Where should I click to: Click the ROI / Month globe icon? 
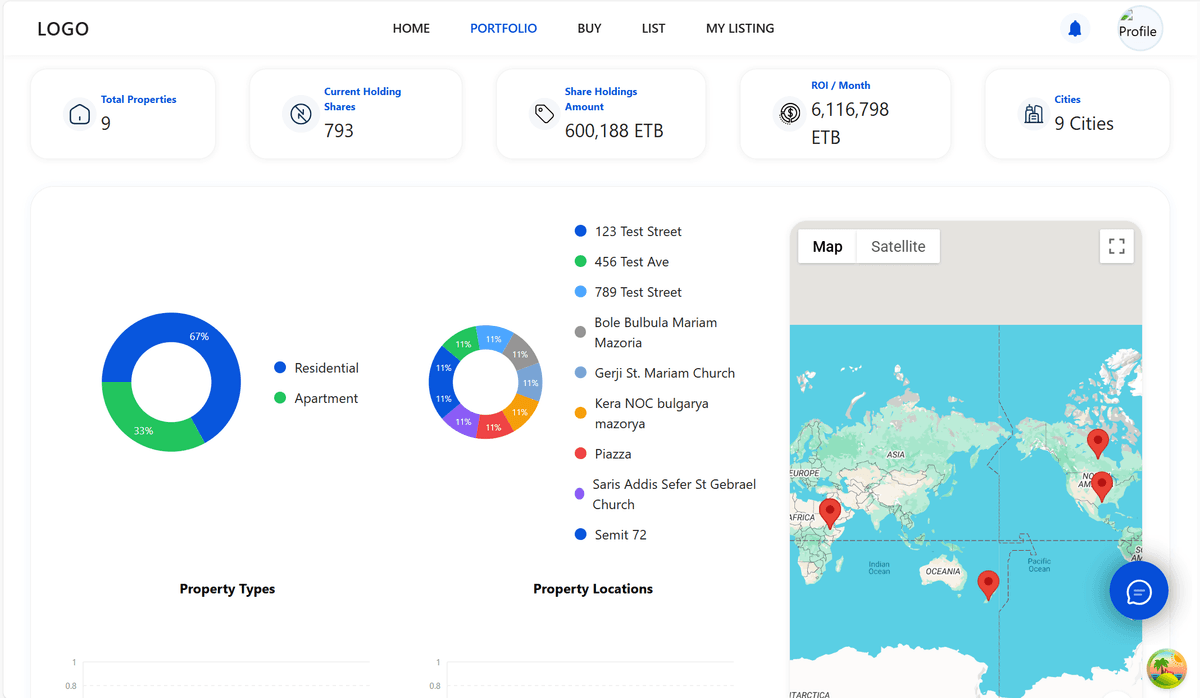click(x=789, y=114)
